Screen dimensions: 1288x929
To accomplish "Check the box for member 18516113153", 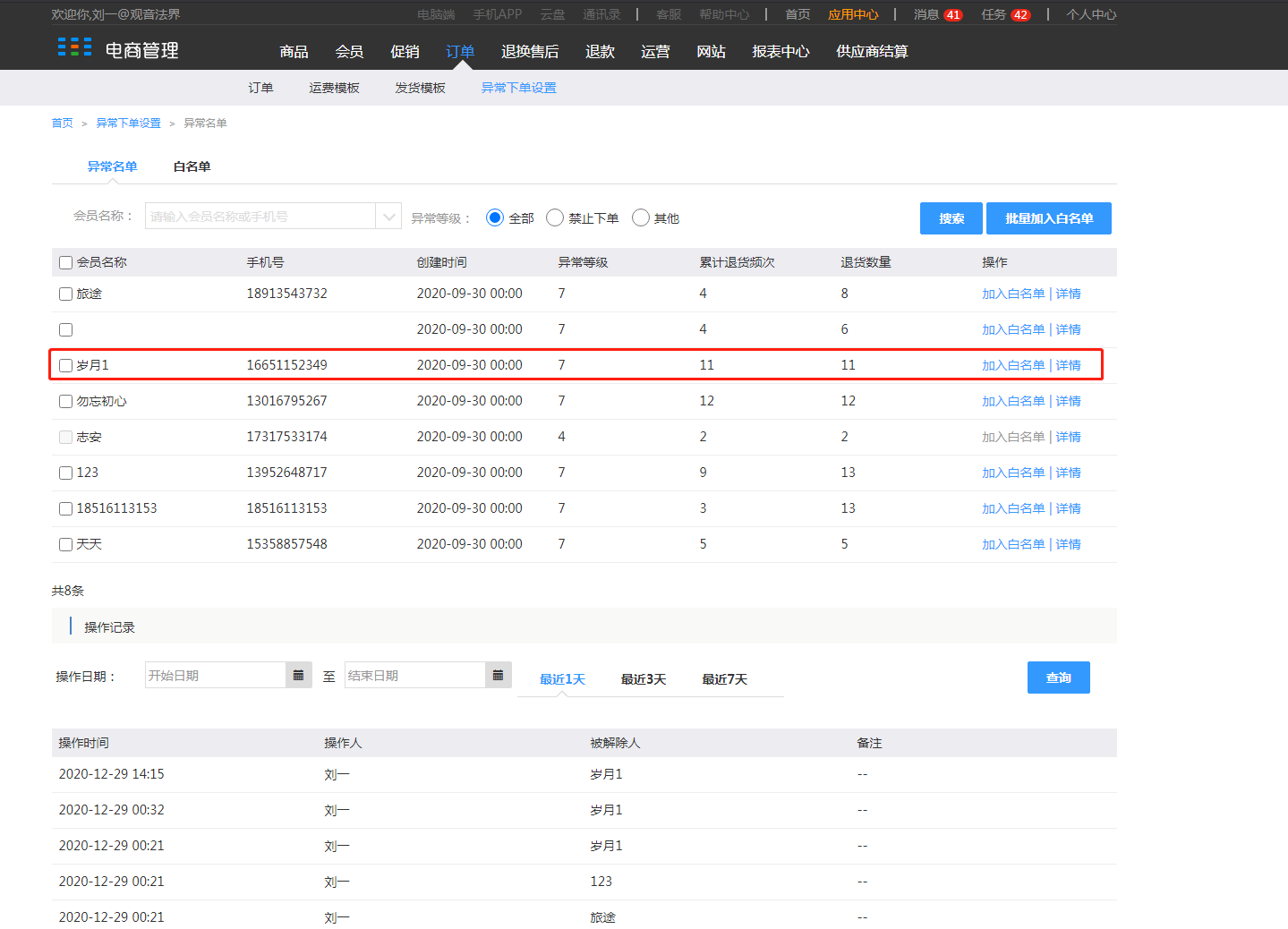I will tap(65, 508).
